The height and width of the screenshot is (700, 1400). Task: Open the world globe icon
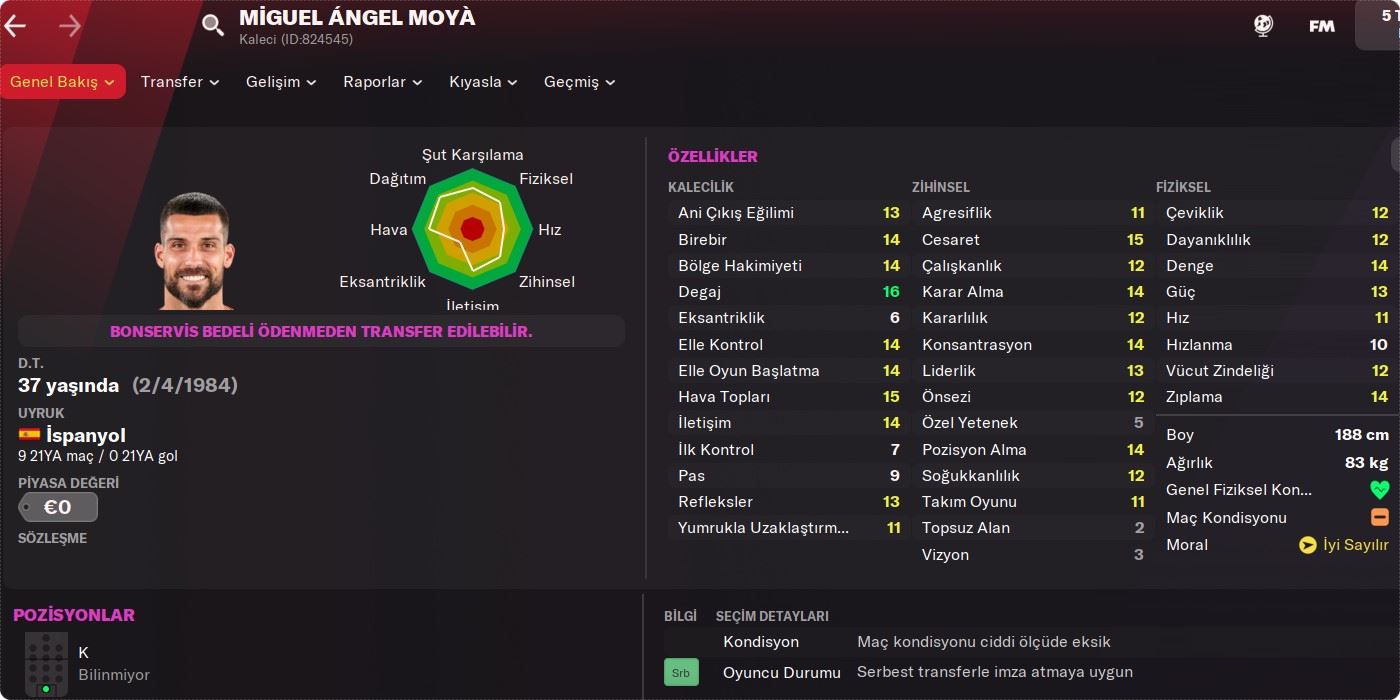point(1263,26)
